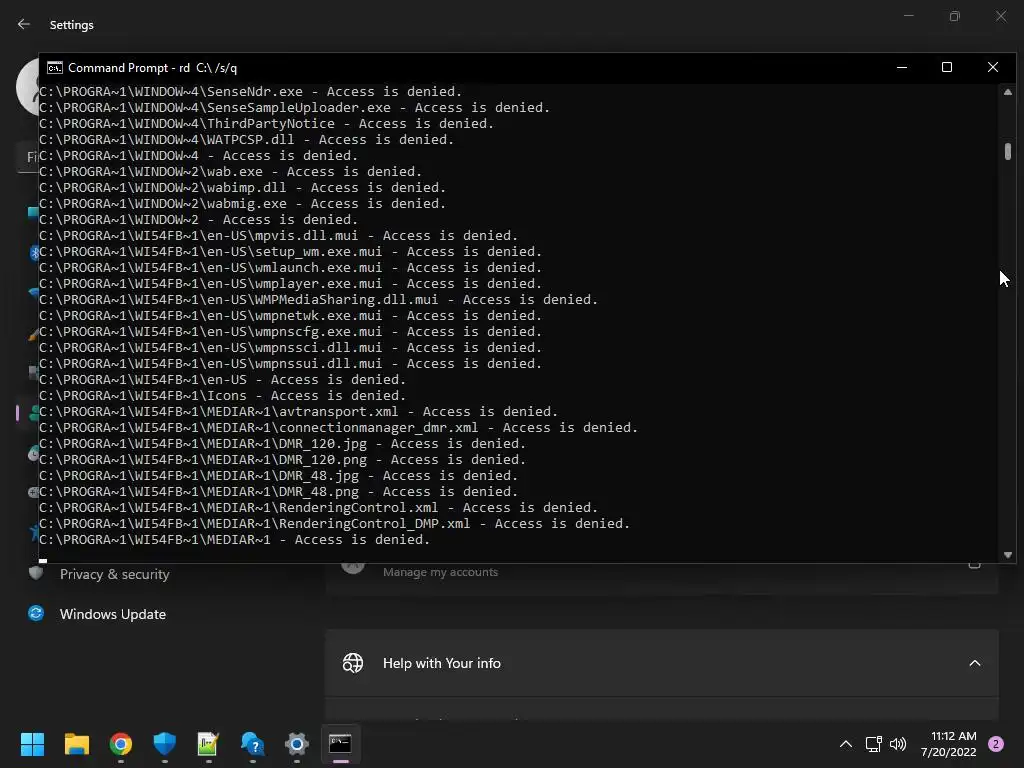Screen dimensions: 1024x768
Task: Click the wmpnscfg.exe.mui output line
Action: [291, 331]
